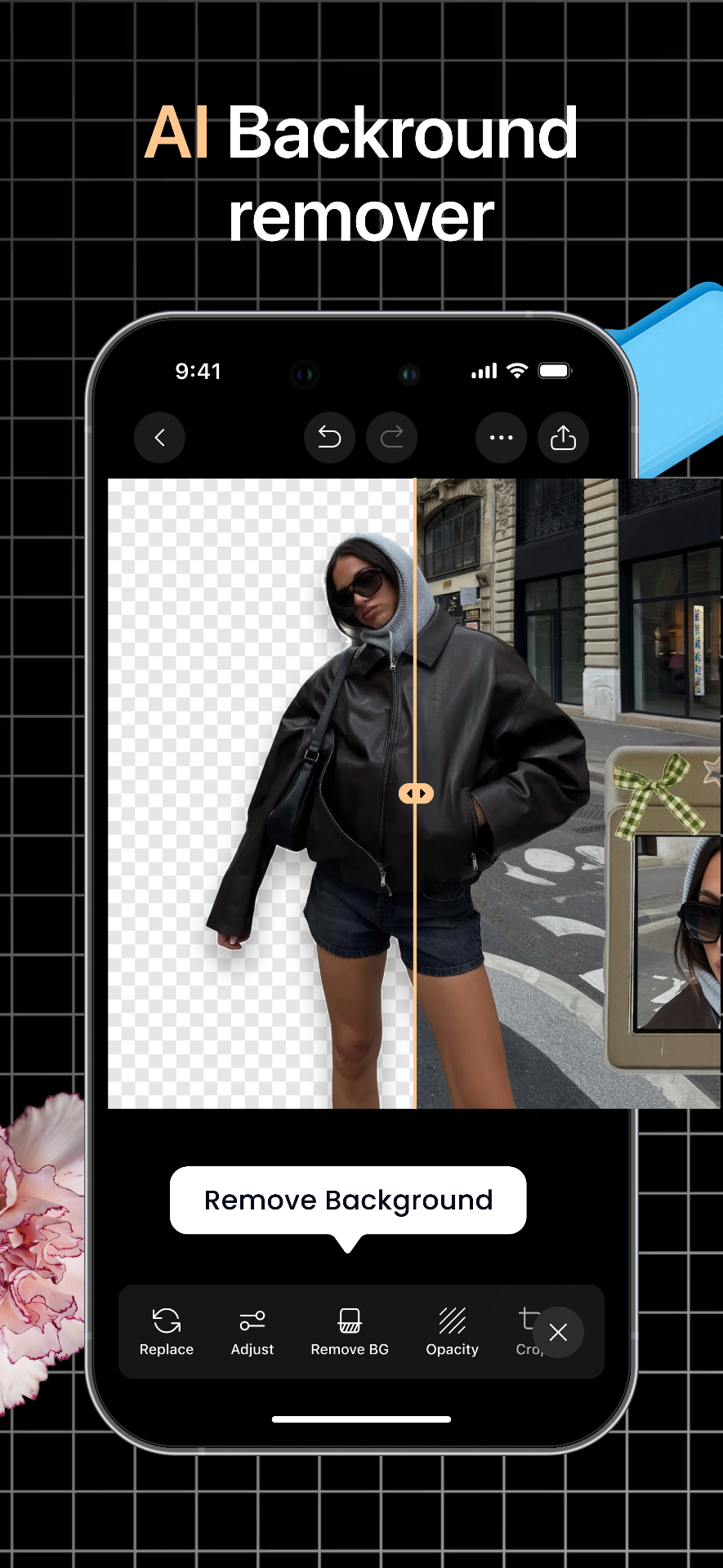Viewport: 723px width, 1568px height.
Task: Tap the cellular signal bars icon
Action: click(484, 372)
